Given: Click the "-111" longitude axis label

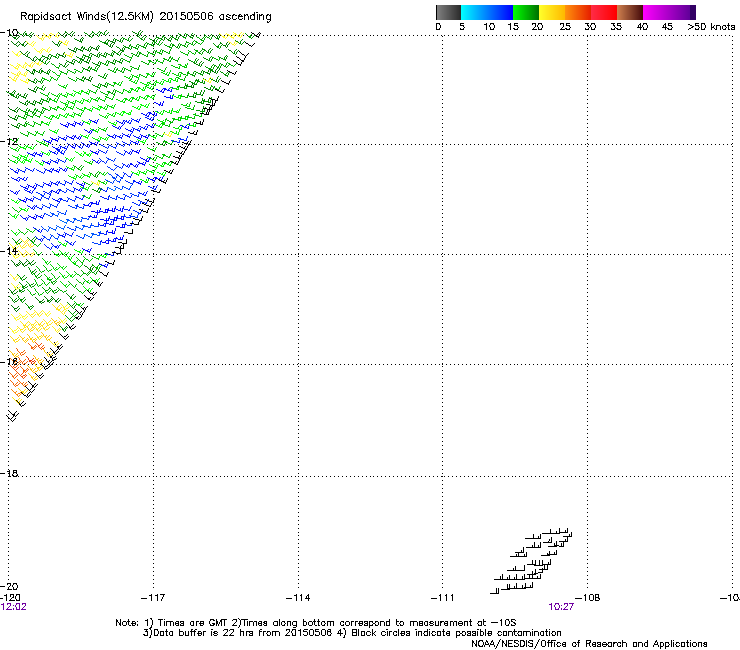Looking at the screenshot, I should coord(443,598).
